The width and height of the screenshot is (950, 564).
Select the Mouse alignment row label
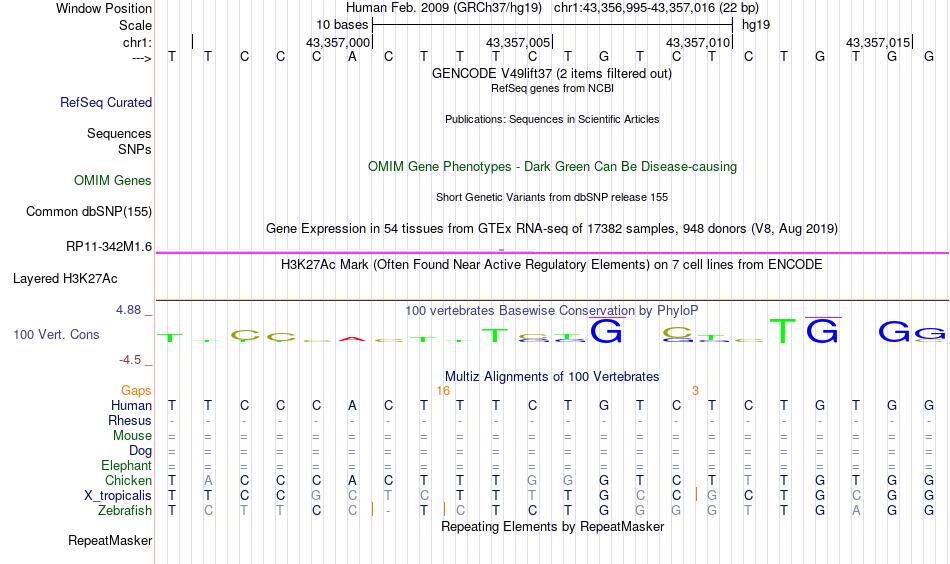(x=132, y=436)
